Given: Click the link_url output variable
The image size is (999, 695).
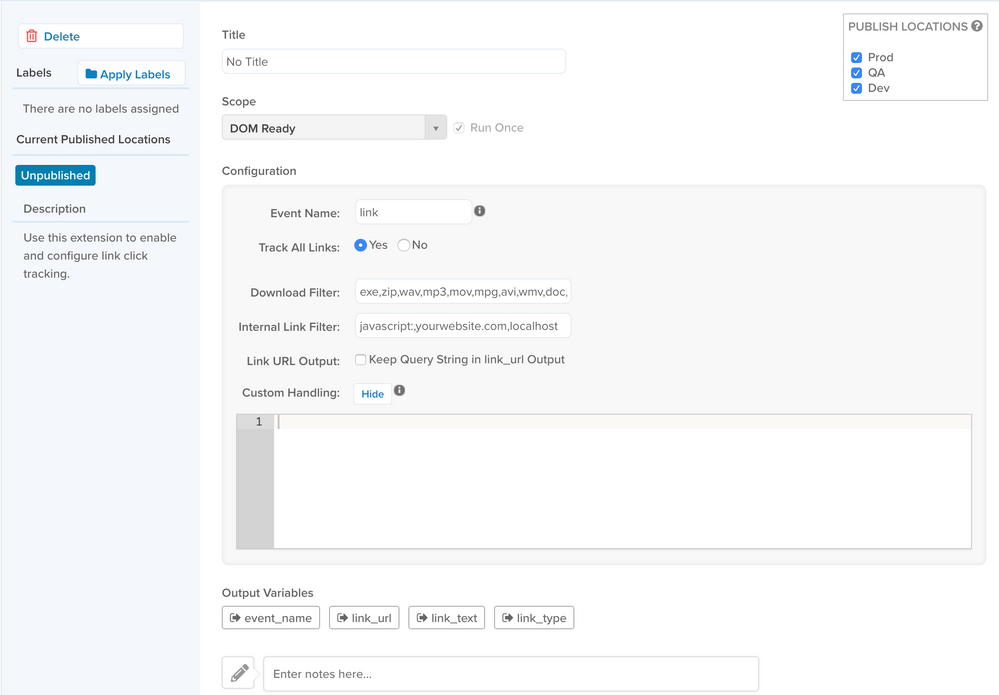Looking at the screenshot, I should pyautogui.click(x=364, y=618).
